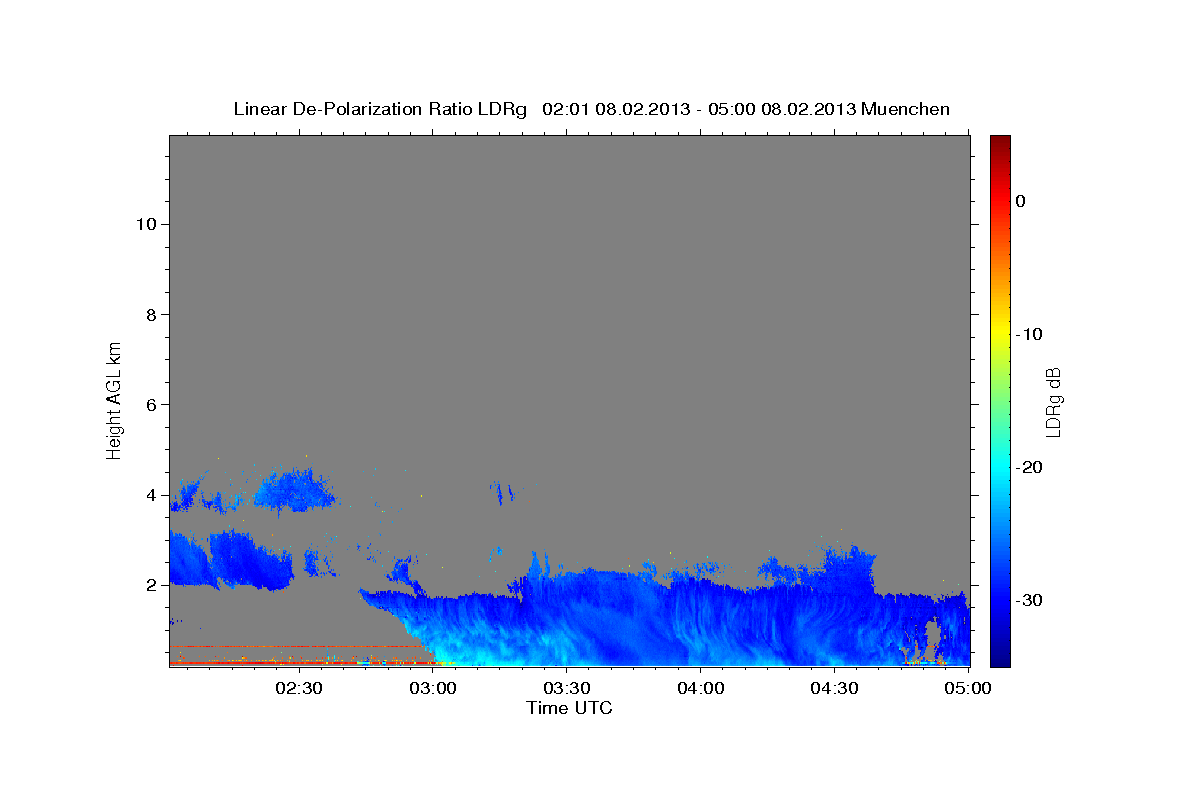Click the 05:00 time tick label
1200x800 pixels.
pyautogui.click(x=967, y=688)
